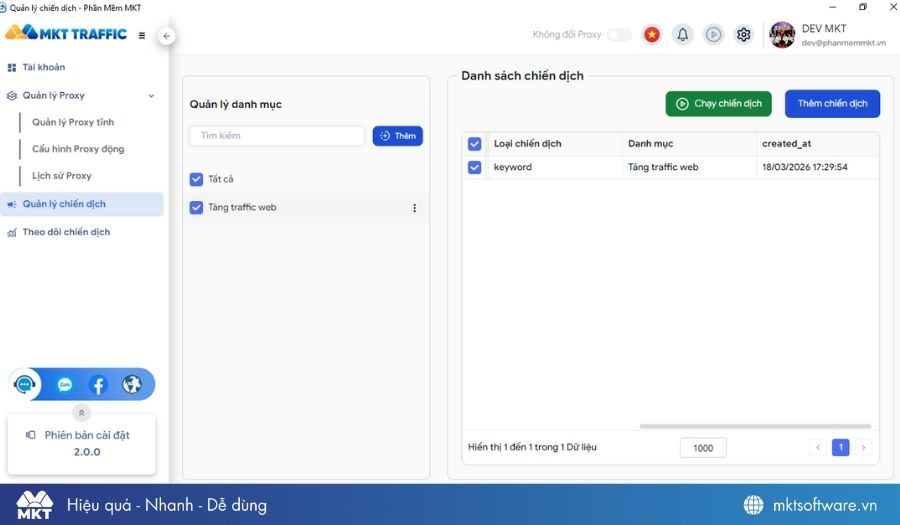Open the Zalo chat icon
This screenshot has height=525, width=900.
pyautogui.click(x=65, y=384)
